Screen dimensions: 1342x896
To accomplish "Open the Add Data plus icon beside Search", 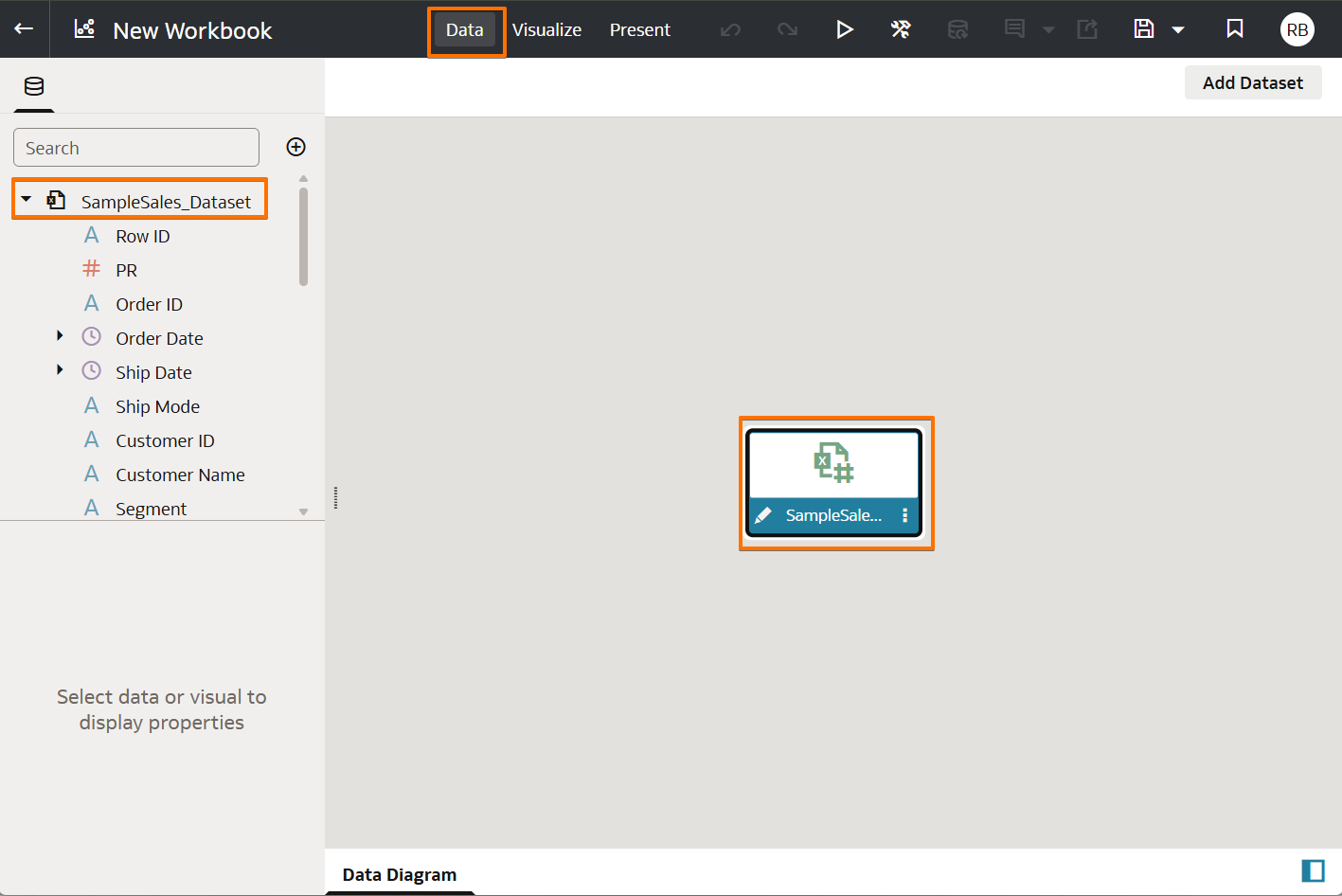I will coord(295,147).
